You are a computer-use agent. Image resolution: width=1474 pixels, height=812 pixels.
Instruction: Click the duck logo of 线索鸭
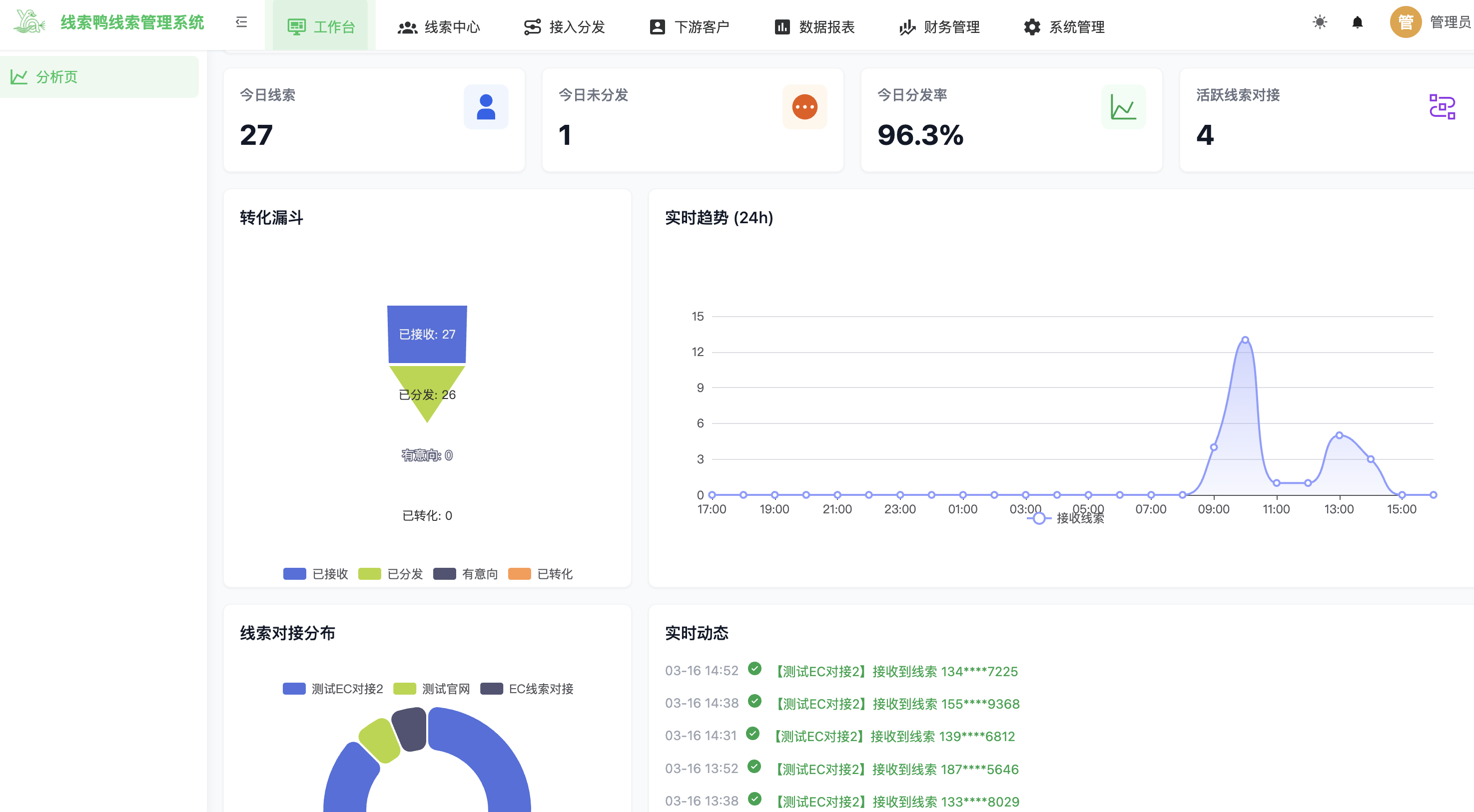(29, 22)
